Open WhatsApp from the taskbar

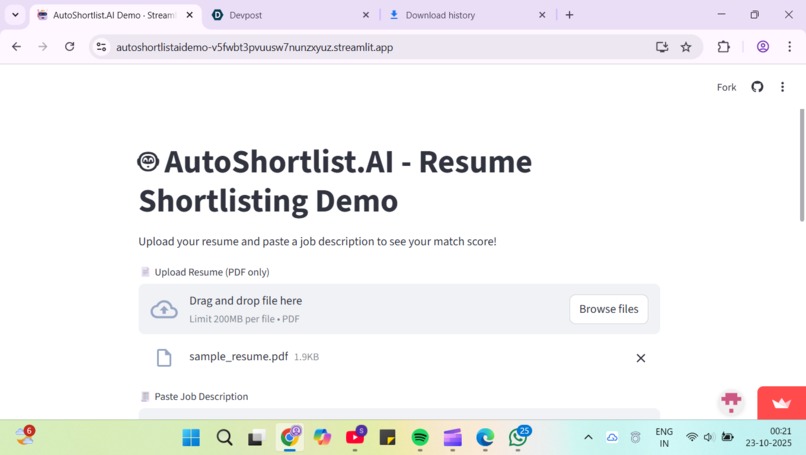[518, 437]
